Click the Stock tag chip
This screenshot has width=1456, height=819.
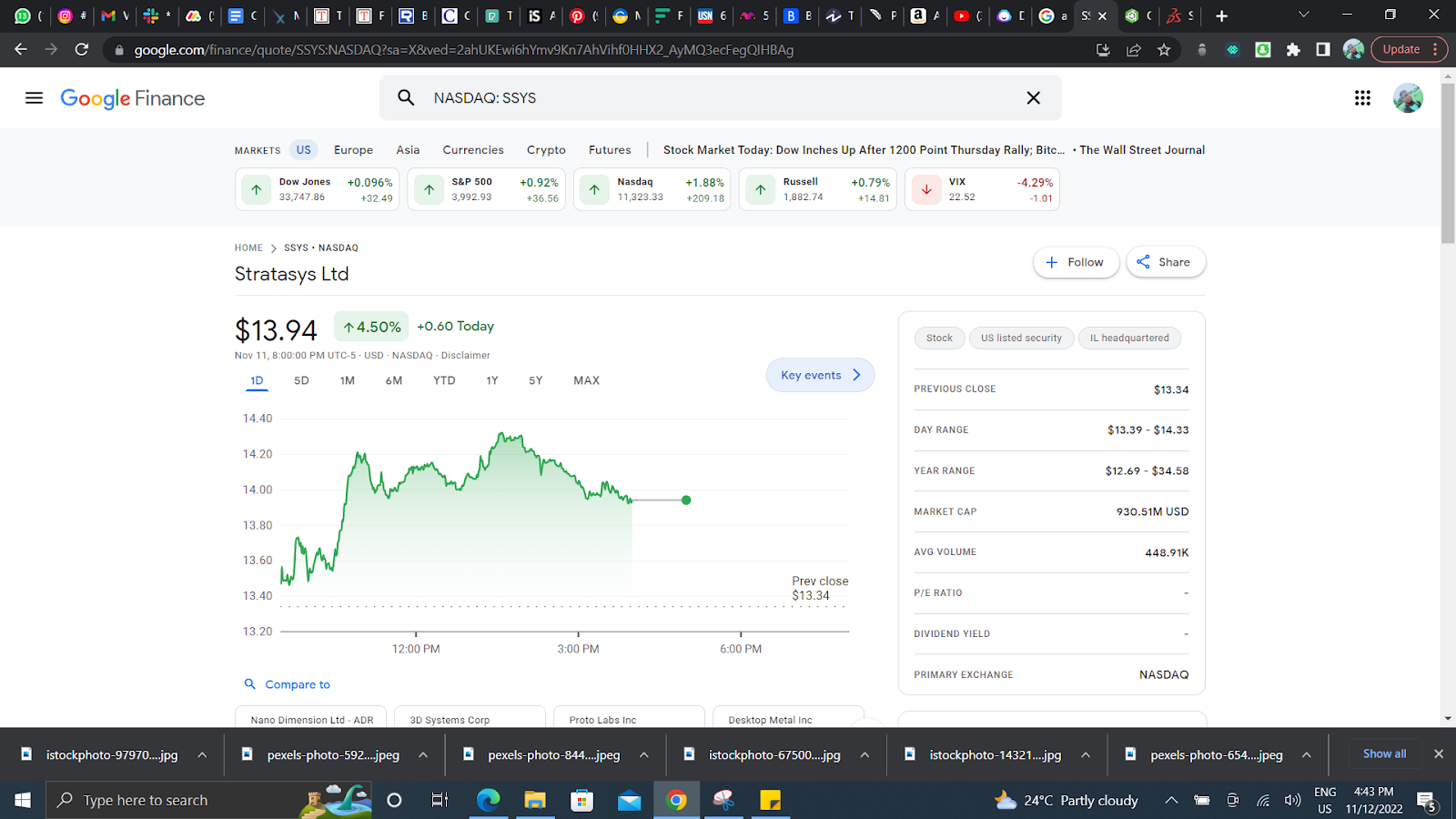click(939, 338)
